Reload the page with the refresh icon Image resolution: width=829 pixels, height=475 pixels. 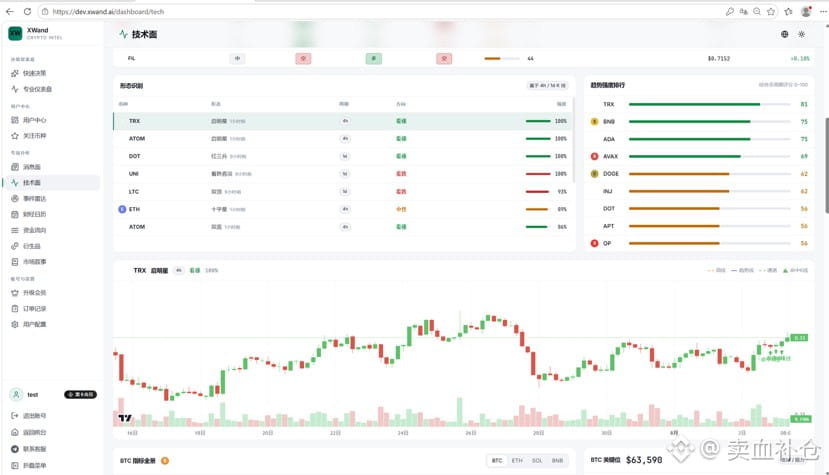click(27, 11)
